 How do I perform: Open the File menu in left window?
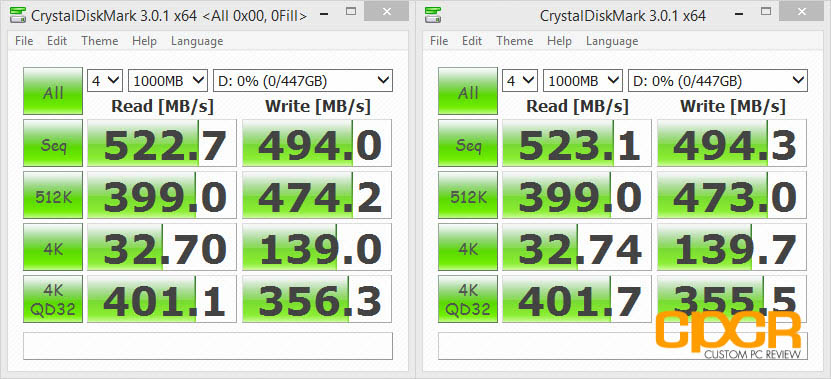[24, 41]
